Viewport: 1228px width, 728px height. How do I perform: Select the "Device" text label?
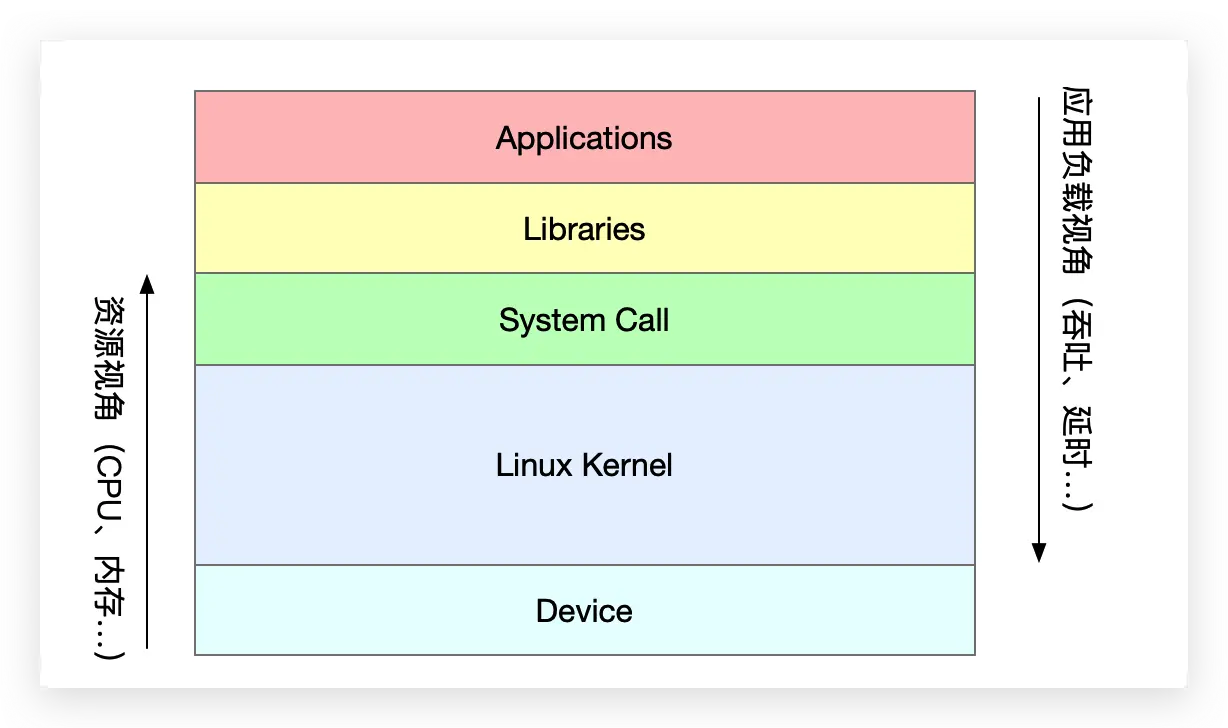point(584,611)
